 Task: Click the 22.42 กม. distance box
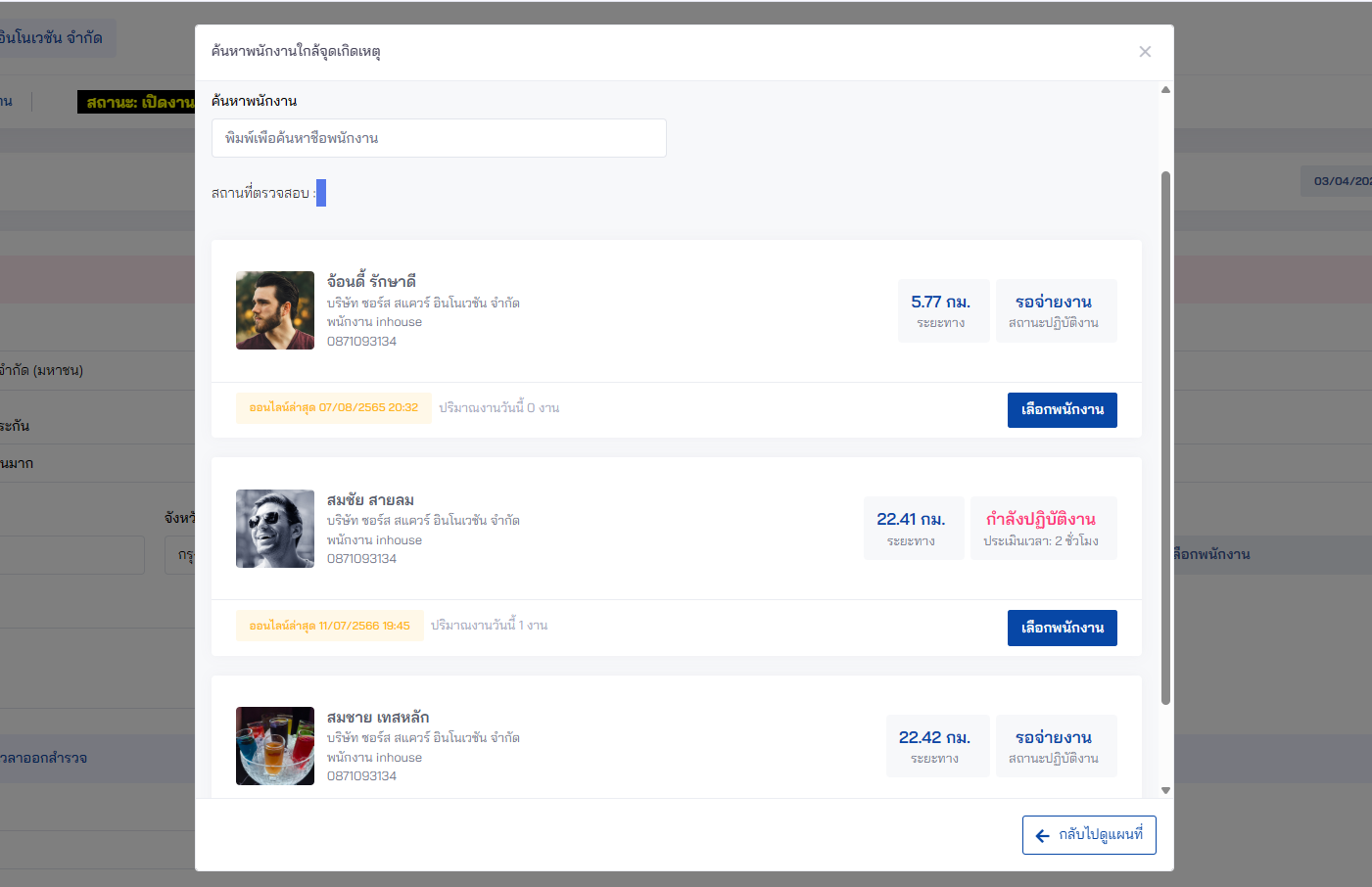click(936, 746)
